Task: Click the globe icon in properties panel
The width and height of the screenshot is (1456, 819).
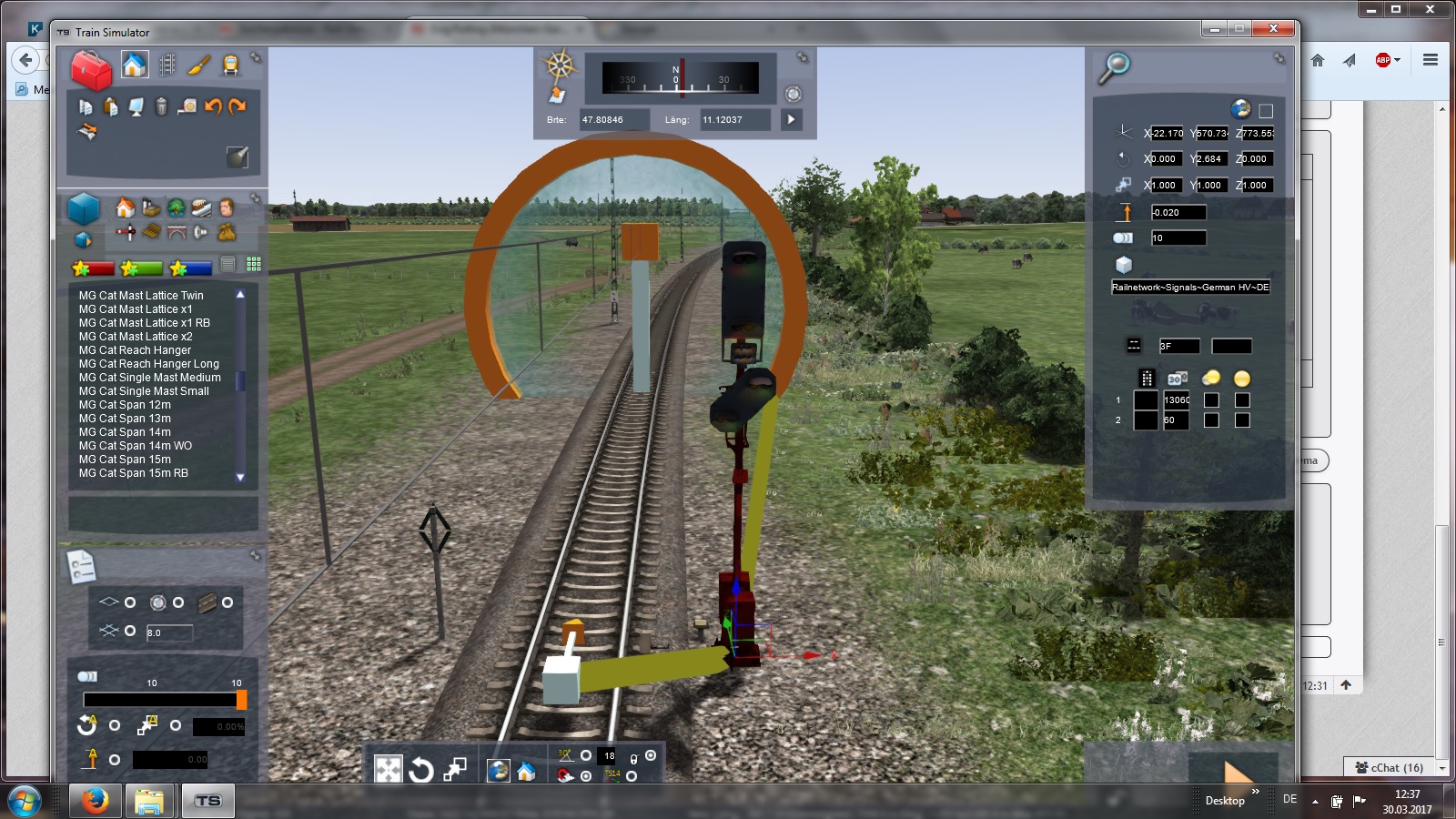Action: tap(1240, 109)
